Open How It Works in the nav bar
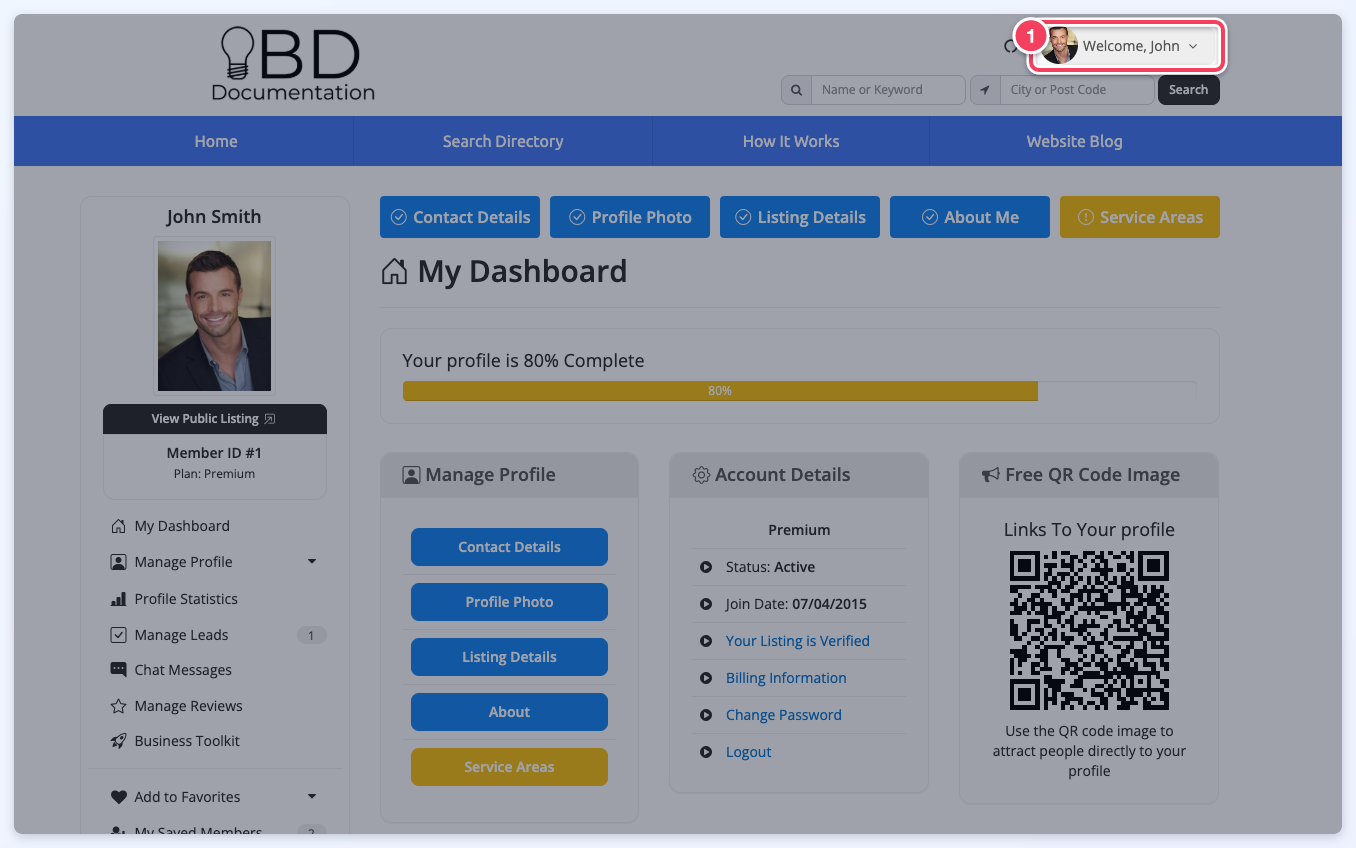 click(791, 141)
